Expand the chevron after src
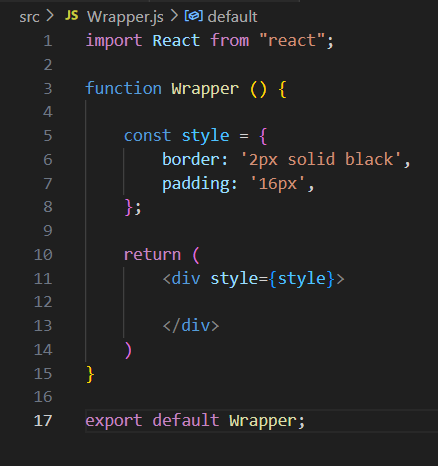Image resolution: width=438 pixels, height=466 pixels. (x=50, y=16)
